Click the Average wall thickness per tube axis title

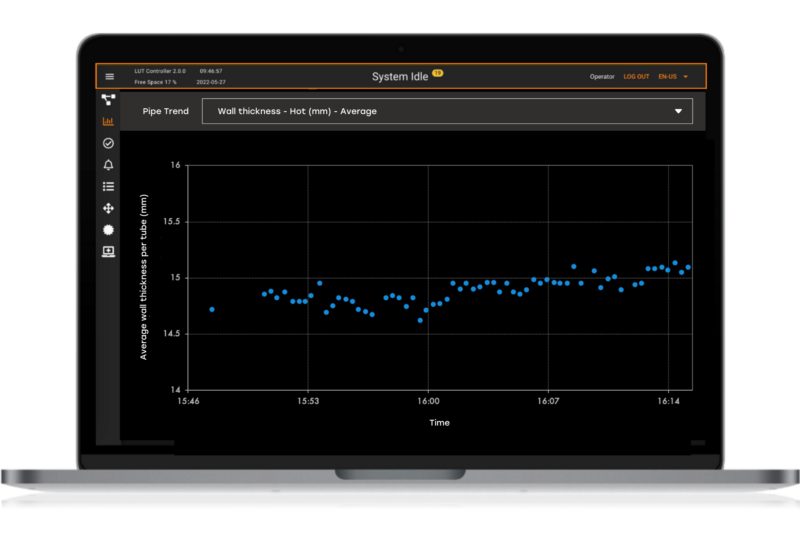143,277
